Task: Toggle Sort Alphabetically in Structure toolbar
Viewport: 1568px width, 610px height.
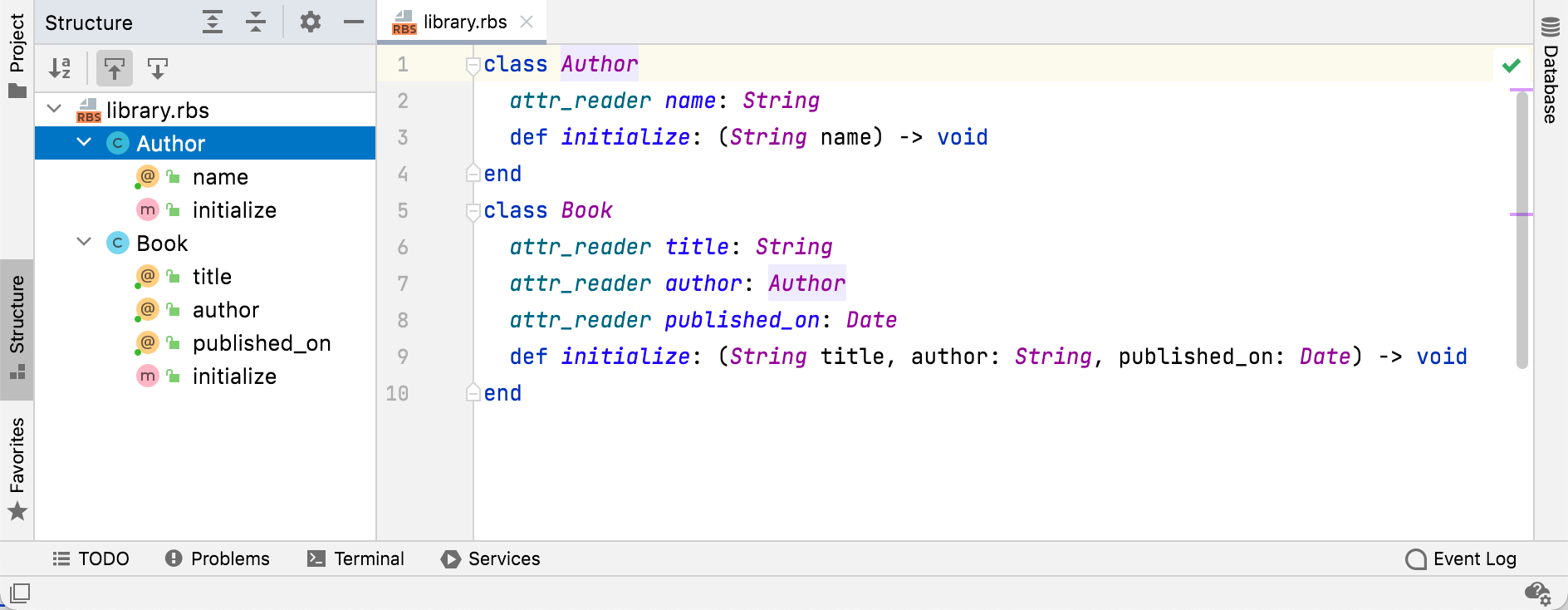Action: pos(60,68)
